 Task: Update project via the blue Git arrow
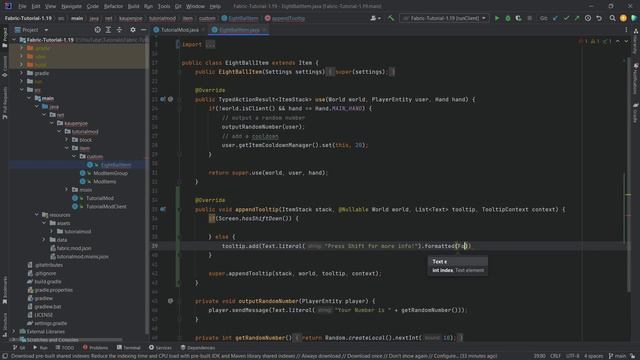point(556,18)
